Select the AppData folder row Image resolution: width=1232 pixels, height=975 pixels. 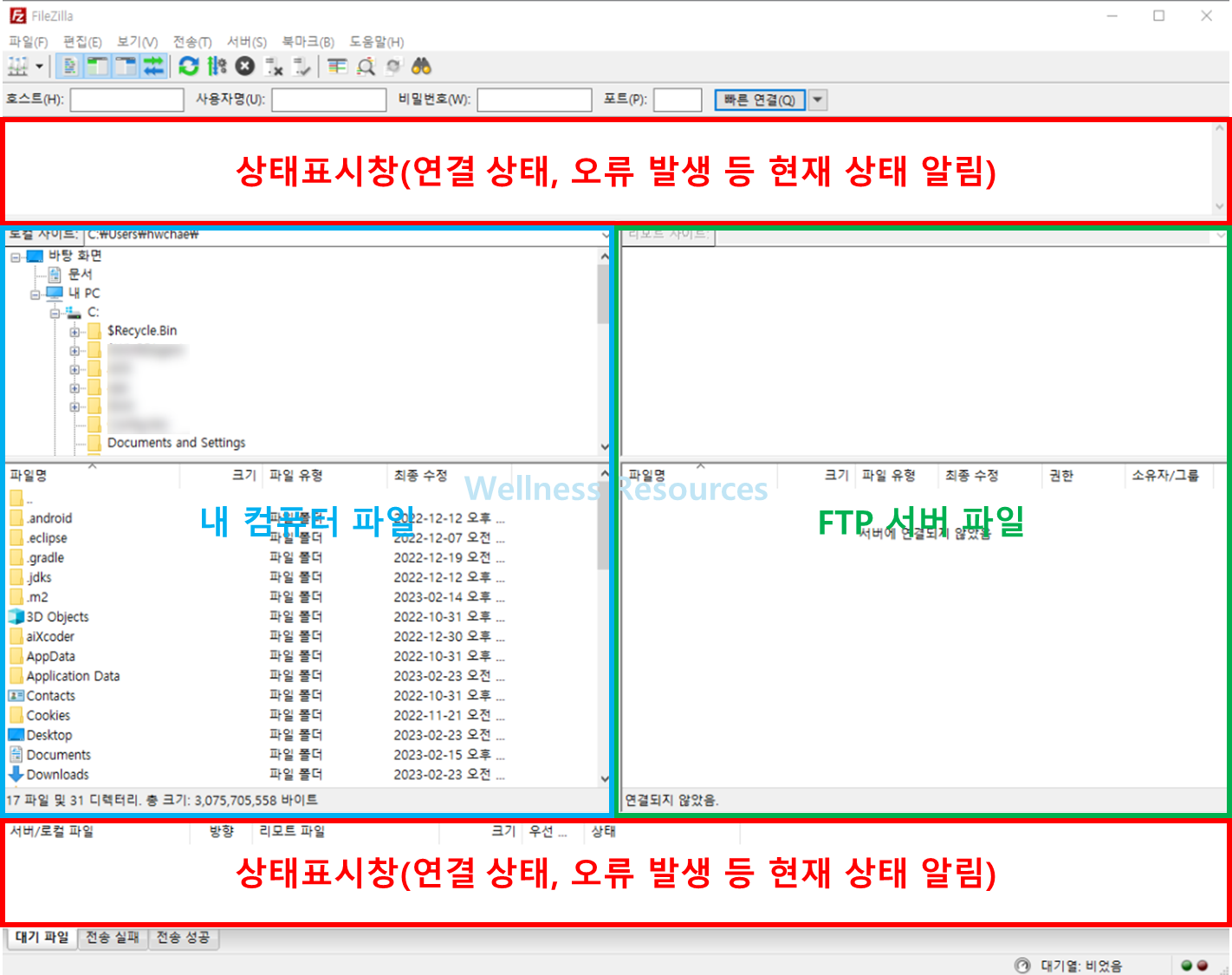(301, 656)
